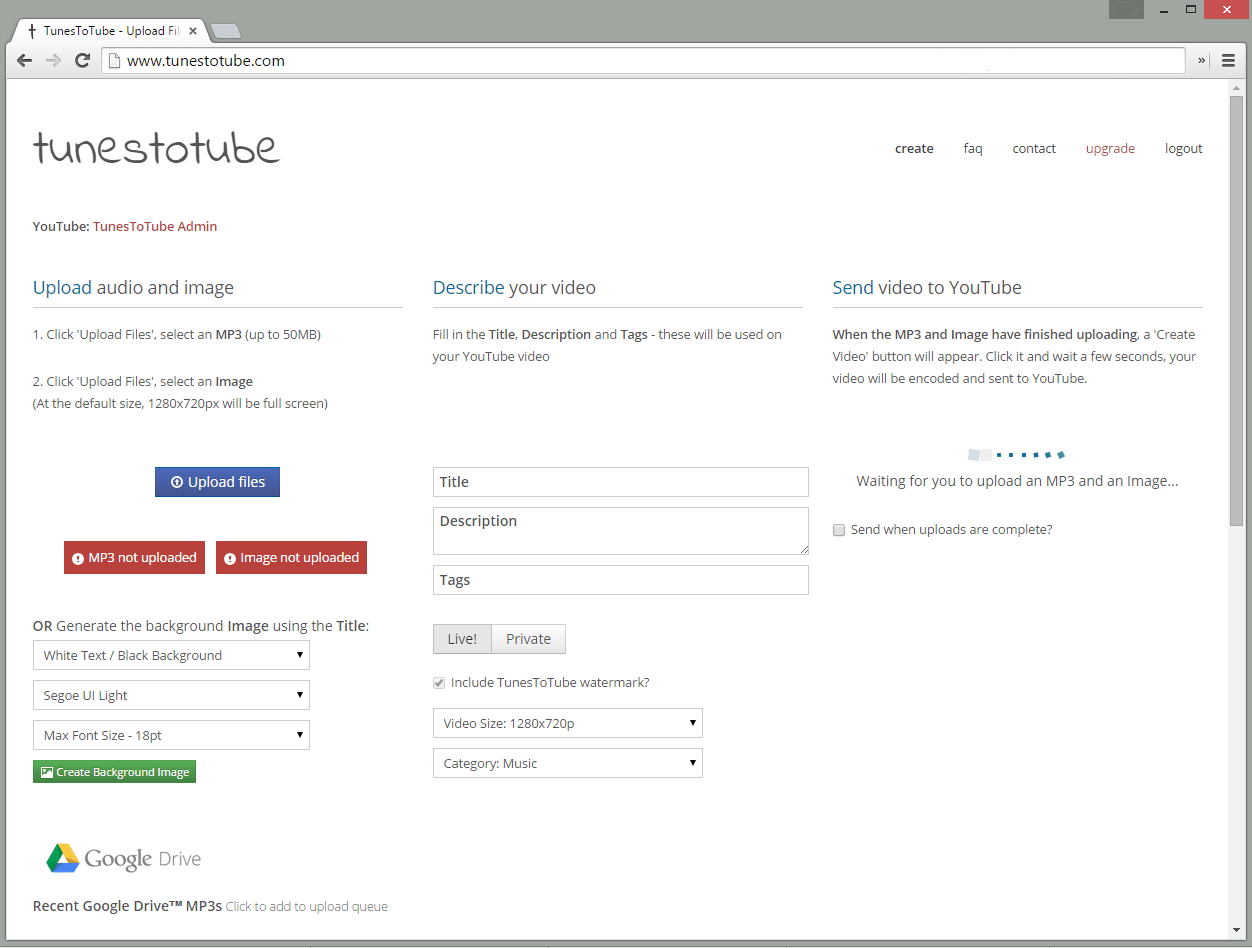Screen dimensions: 1252x948
Task: Click the Image not uploaded status button
Action: 291,558
